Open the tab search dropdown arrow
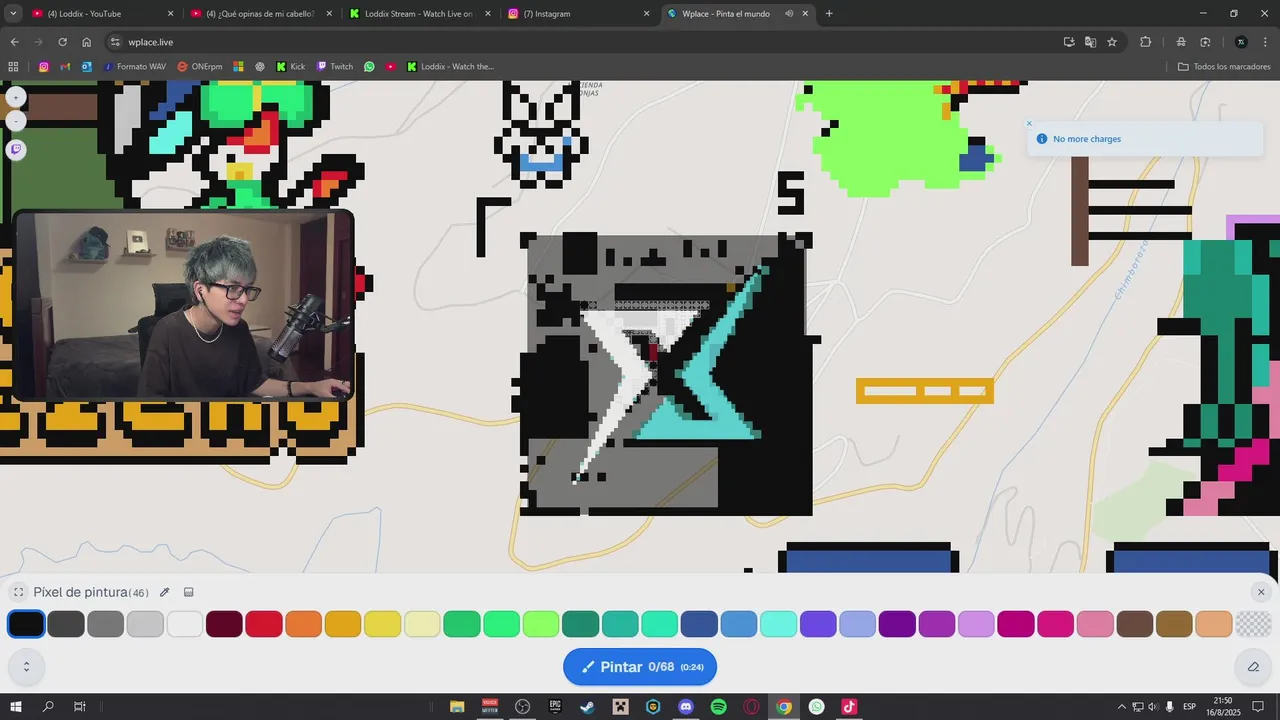Image resolution: width=1280 pixels, height=720 pixels. pos(12,14)
